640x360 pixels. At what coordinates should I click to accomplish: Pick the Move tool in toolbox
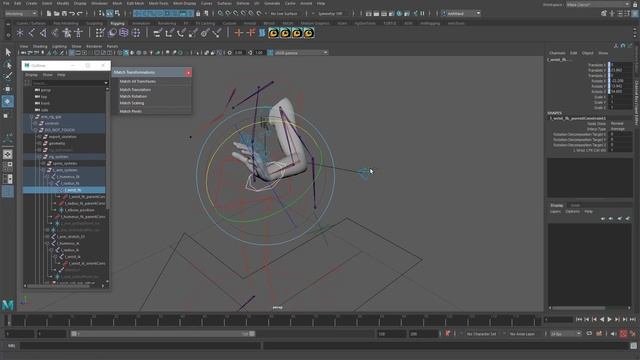click(x=8, y=89)
